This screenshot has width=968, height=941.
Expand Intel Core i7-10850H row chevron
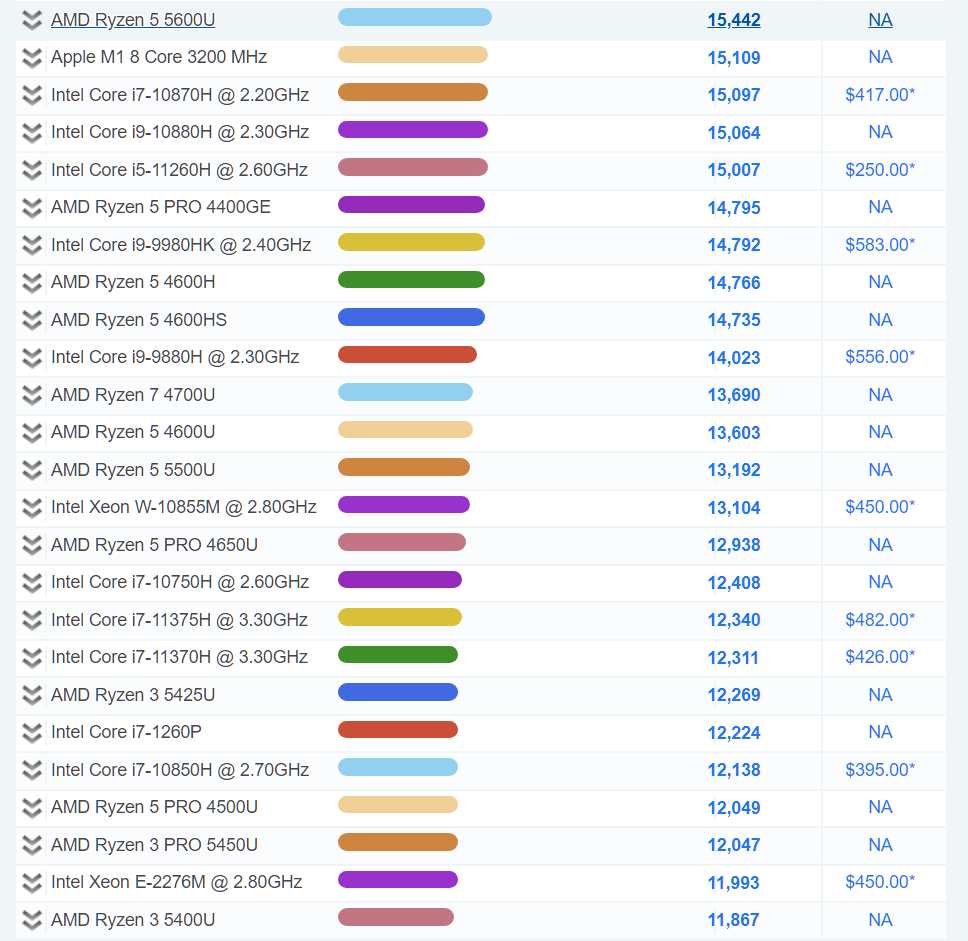pyautogui.click(x=31, y=770)
